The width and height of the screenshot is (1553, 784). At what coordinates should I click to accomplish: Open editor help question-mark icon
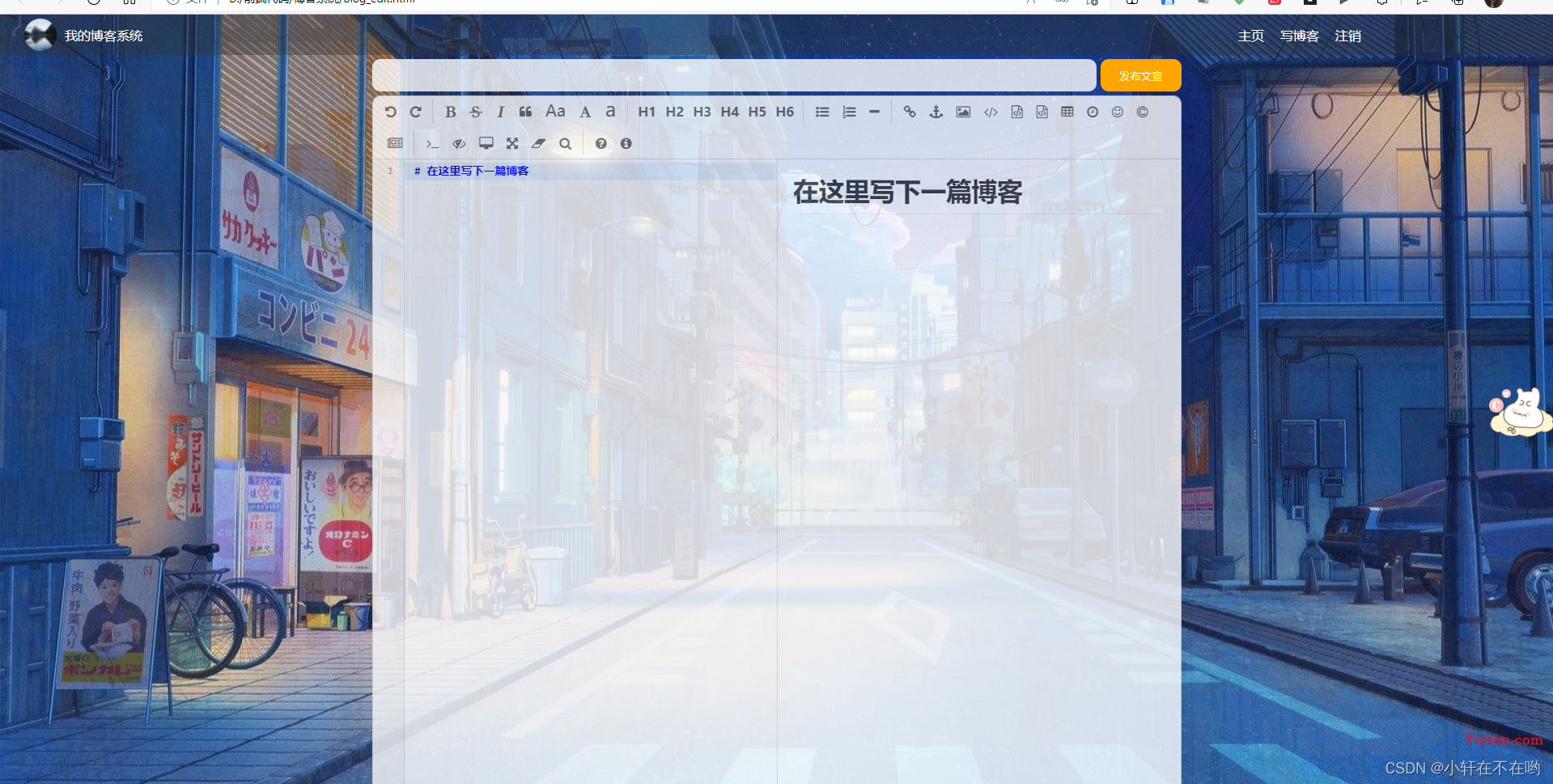[x=600, y=143]
